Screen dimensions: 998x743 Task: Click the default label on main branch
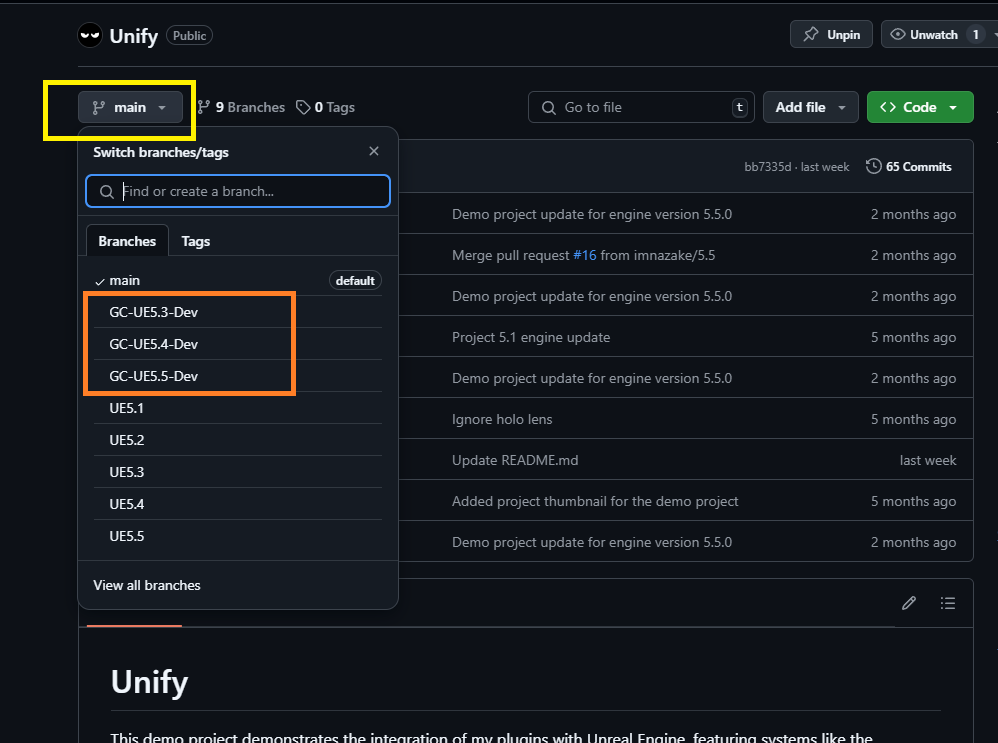355,280
